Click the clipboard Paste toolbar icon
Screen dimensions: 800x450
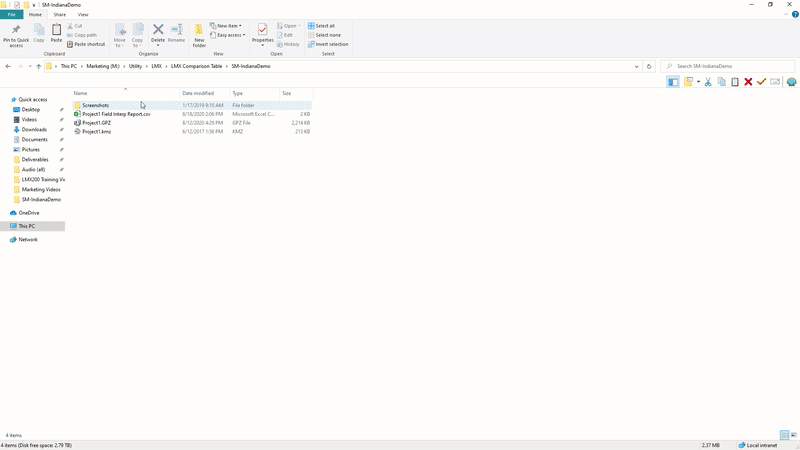735,82
